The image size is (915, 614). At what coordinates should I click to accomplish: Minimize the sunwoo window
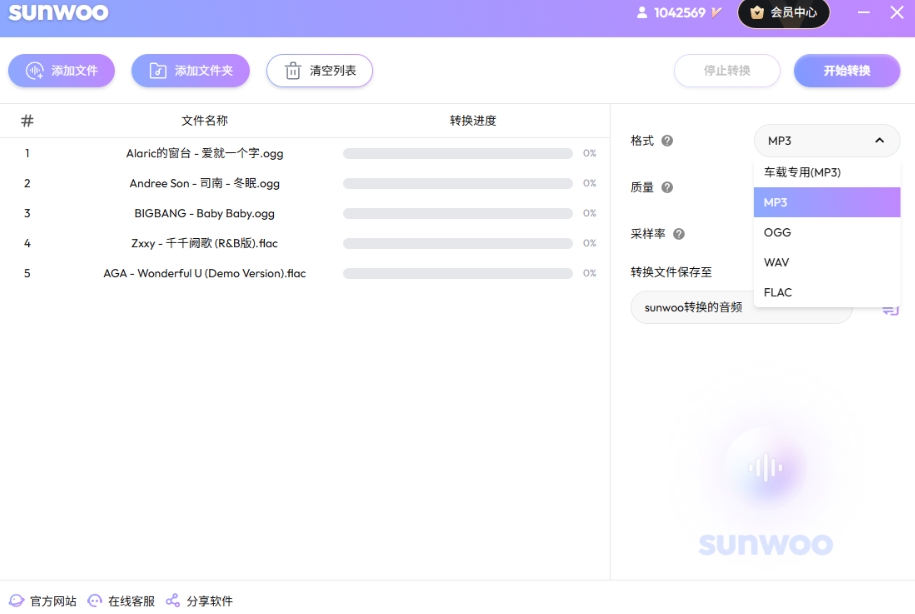tap(864, 12)
